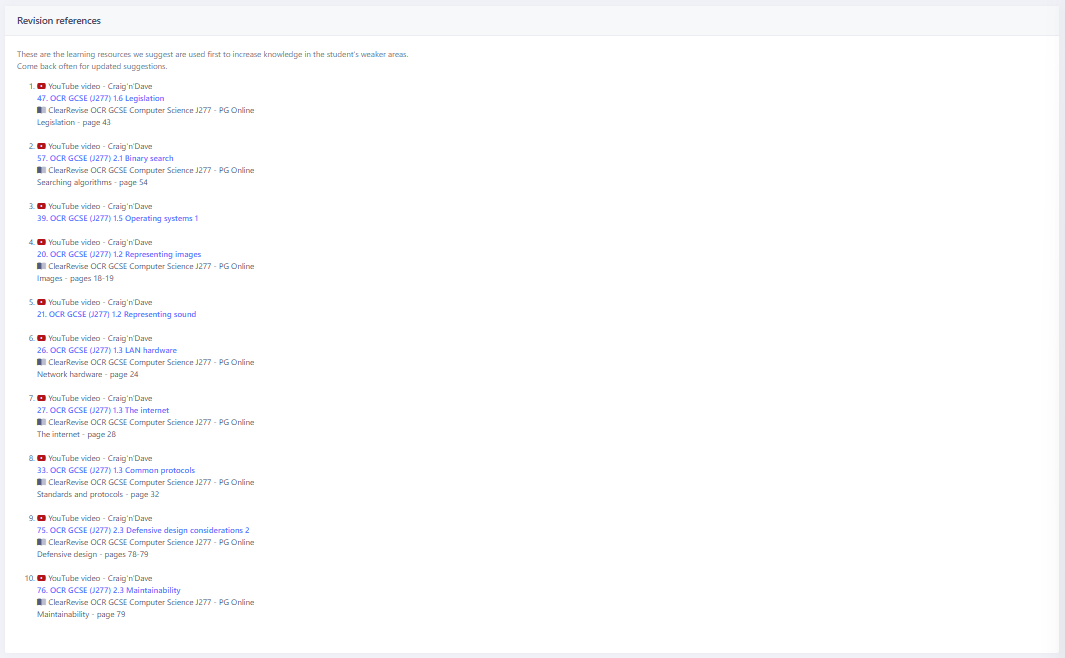Click YouTube icon above the Binary search link
The width and height of the screenshot is (1065, 658).
click(41, 146)
